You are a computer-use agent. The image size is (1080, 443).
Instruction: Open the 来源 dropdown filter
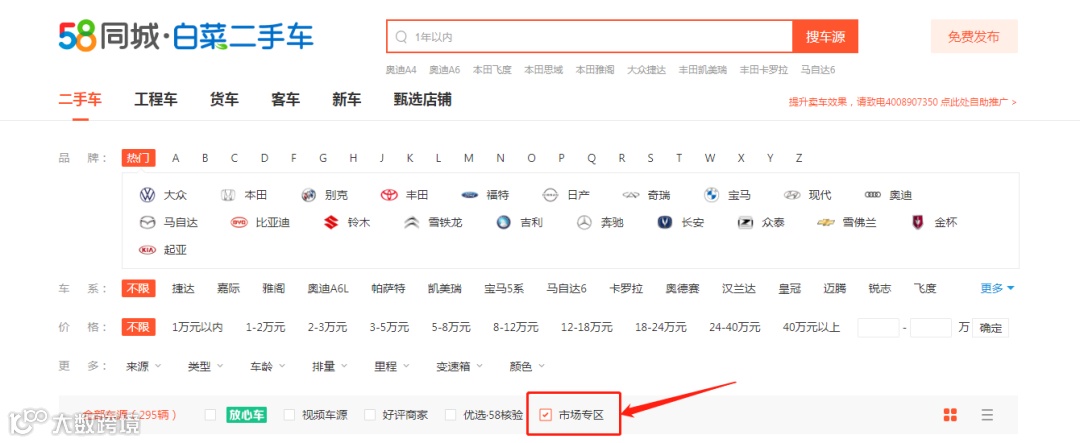pyautogui.click(x=143, y=367)
